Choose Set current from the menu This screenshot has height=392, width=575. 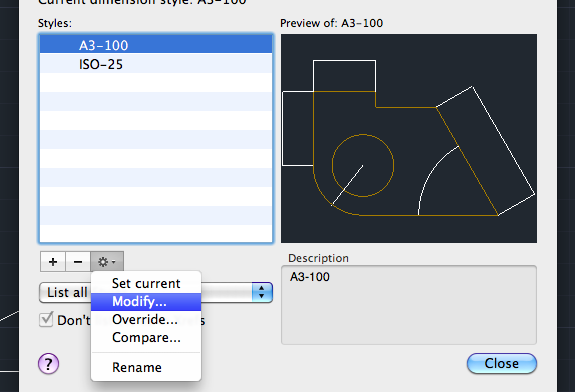[x=146, y=283]
